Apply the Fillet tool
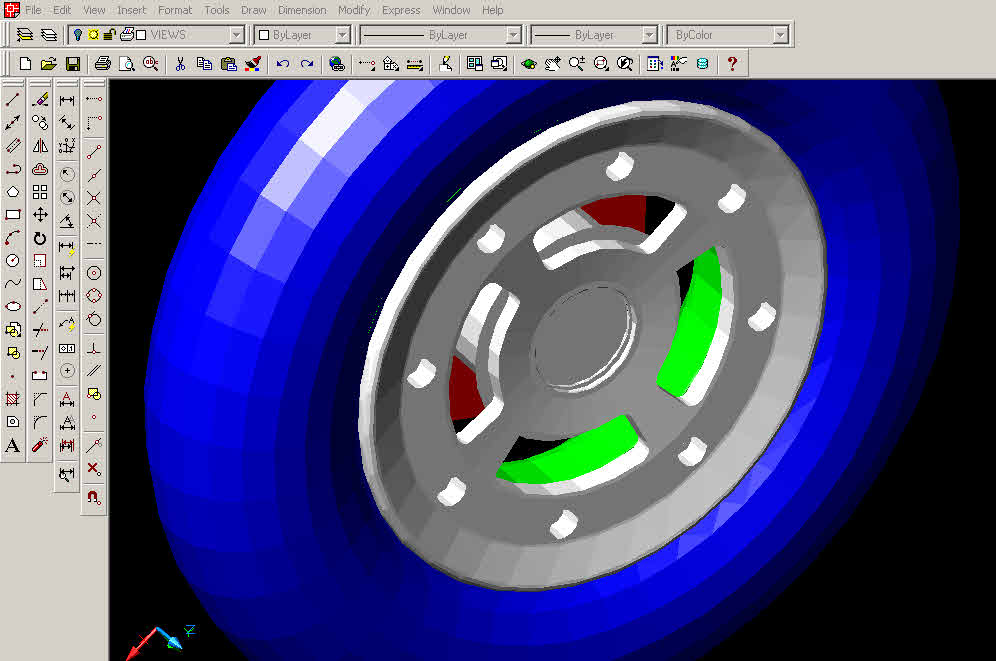The image size is (996, 661). (x=40, y=422)
